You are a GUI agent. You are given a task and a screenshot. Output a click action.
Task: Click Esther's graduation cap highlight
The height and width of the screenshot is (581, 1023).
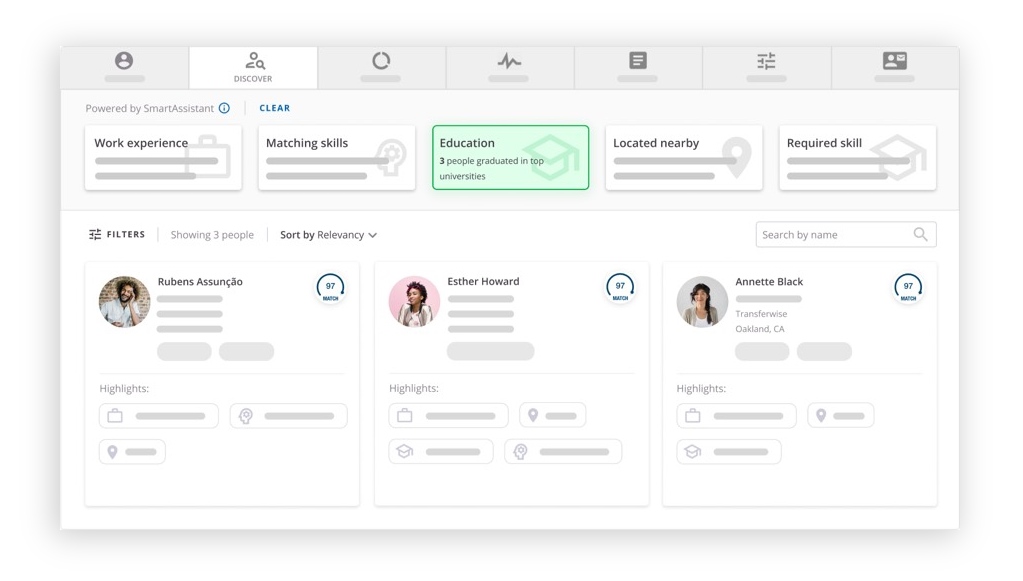pos(441,452)
